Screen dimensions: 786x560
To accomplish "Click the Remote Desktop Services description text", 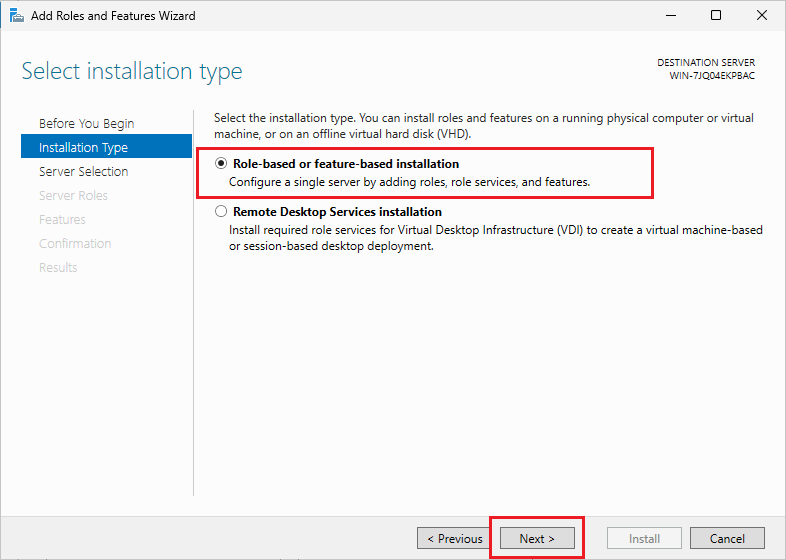I will [x=495, y=238].
